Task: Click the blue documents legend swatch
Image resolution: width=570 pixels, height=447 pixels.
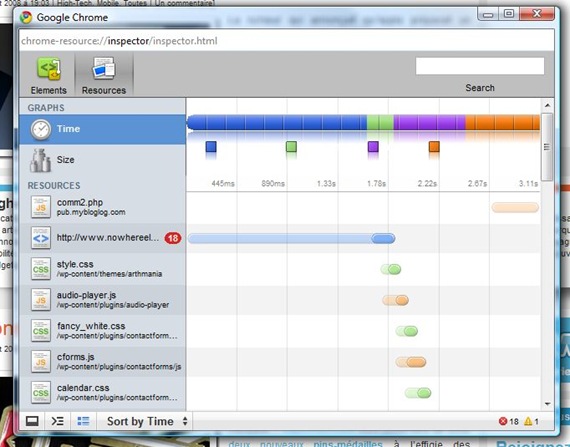Action: pyautogui.click(x=211, y=147)
